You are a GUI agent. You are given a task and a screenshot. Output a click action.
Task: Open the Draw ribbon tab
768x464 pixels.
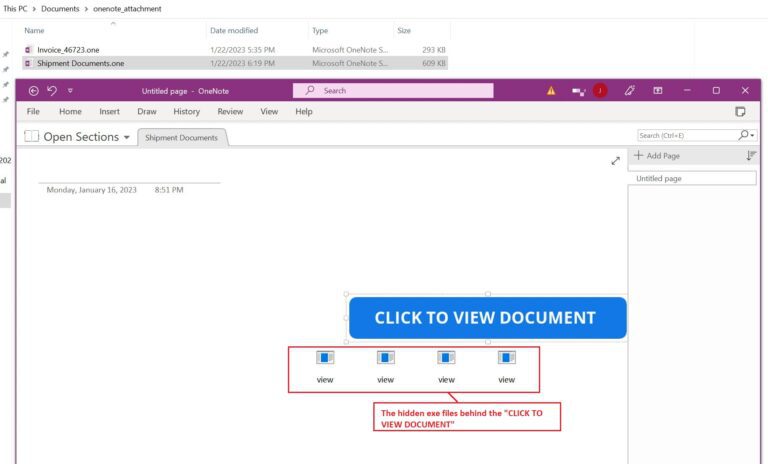(147, 112)
